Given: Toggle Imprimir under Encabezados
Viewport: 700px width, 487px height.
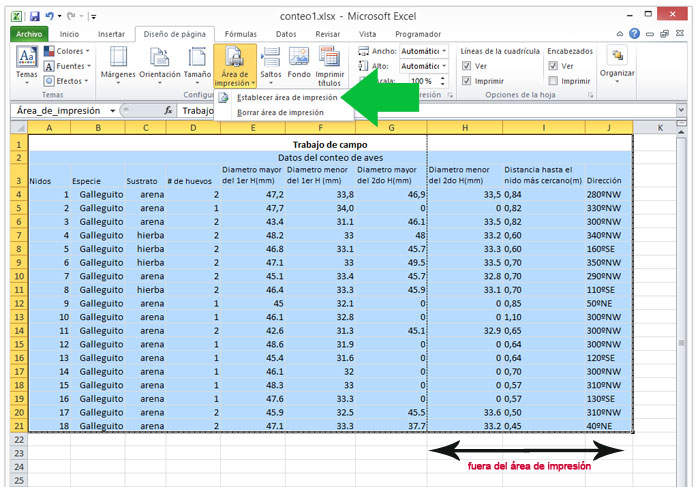Looking at the screenshot, I should click(x=553, y=81).
